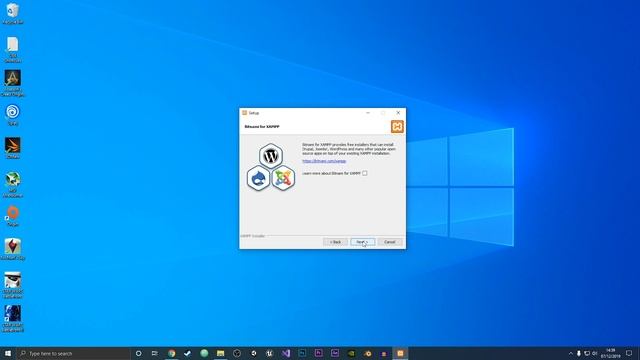Select the orange Origin desktop shortcut
The height and width of the screenshot is (360, 640).
click(x=13, y=216)
